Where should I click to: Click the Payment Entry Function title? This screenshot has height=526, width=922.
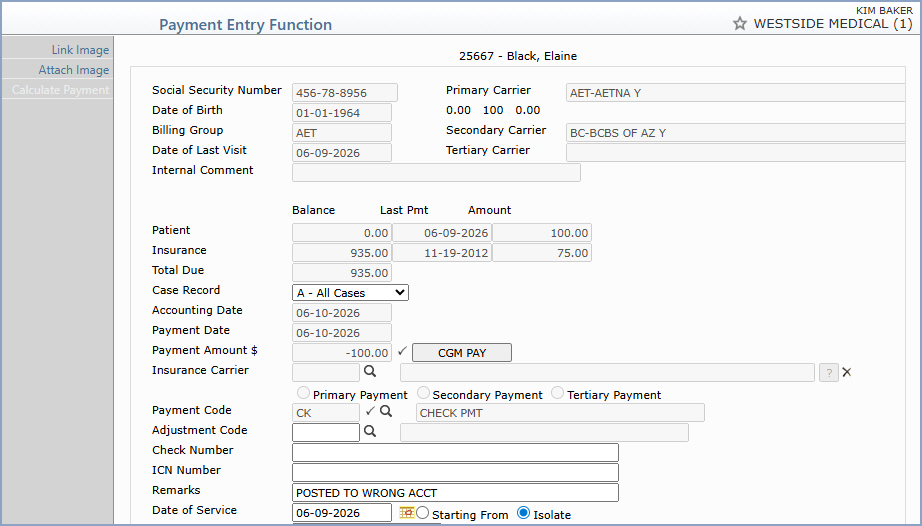245,25
